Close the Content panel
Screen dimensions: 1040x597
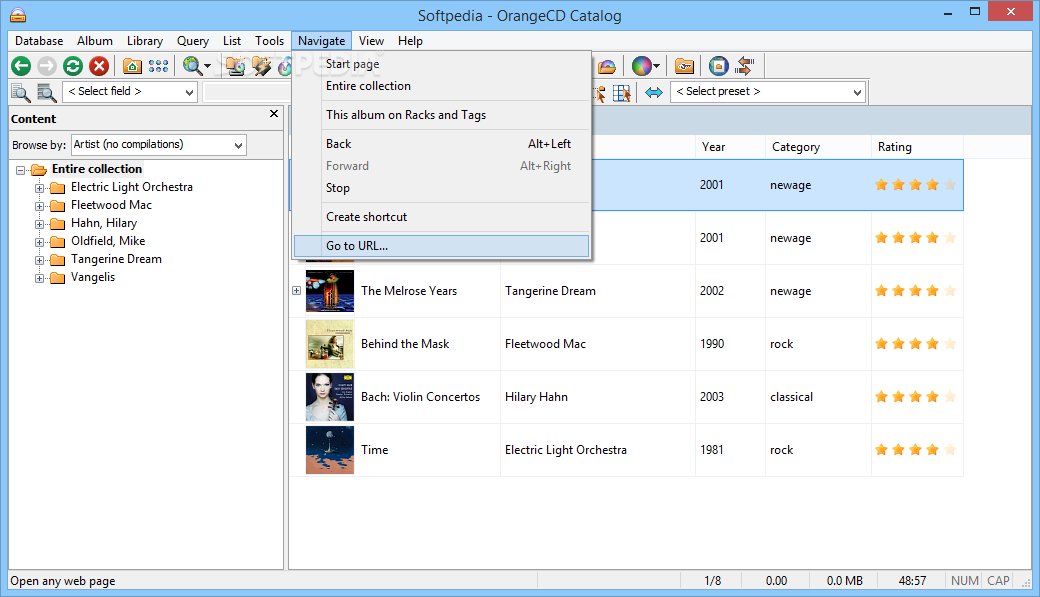point(274,114)
